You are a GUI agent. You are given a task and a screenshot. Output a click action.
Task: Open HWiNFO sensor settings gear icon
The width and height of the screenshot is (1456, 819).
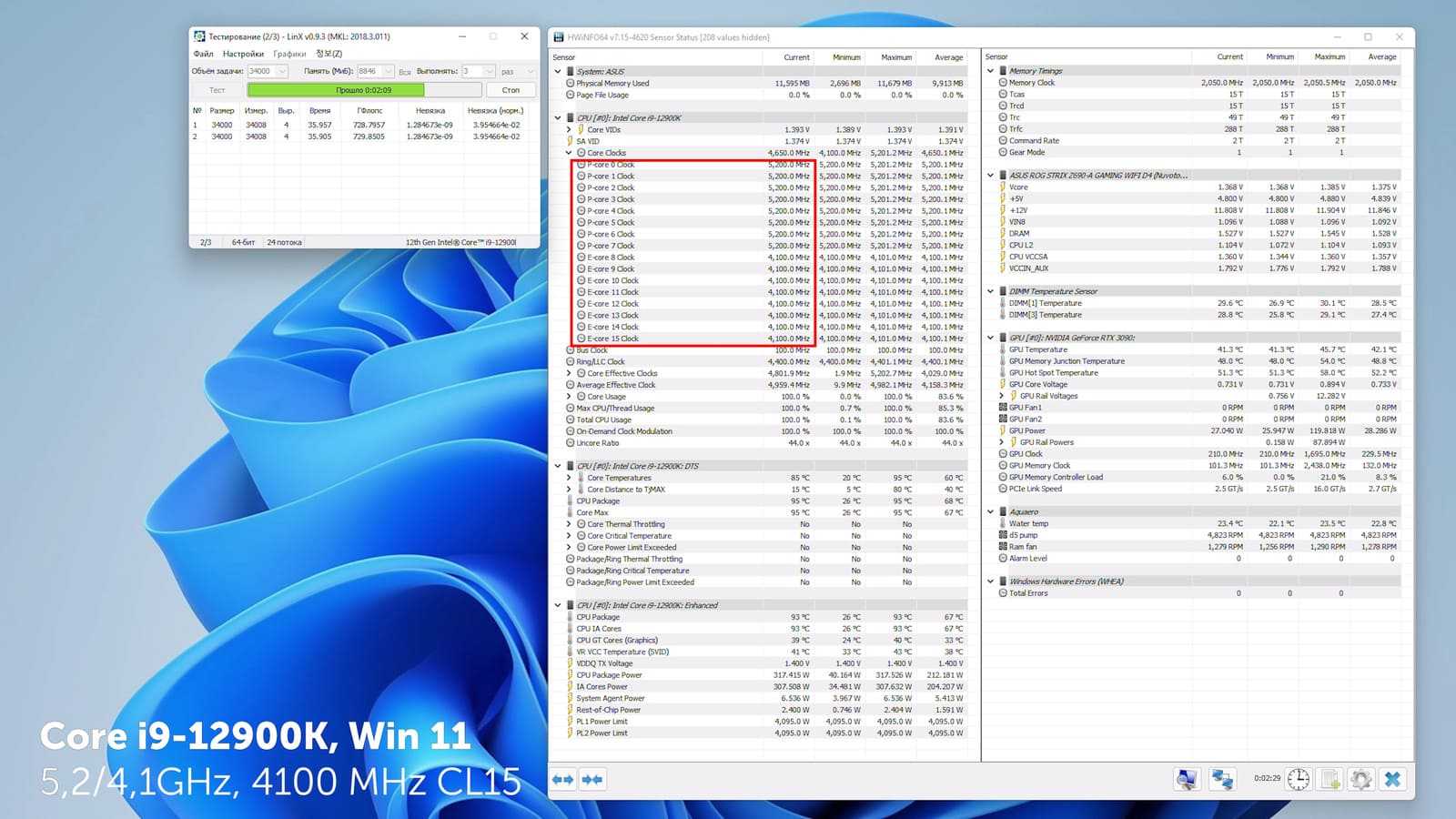tap(1361, 780)
